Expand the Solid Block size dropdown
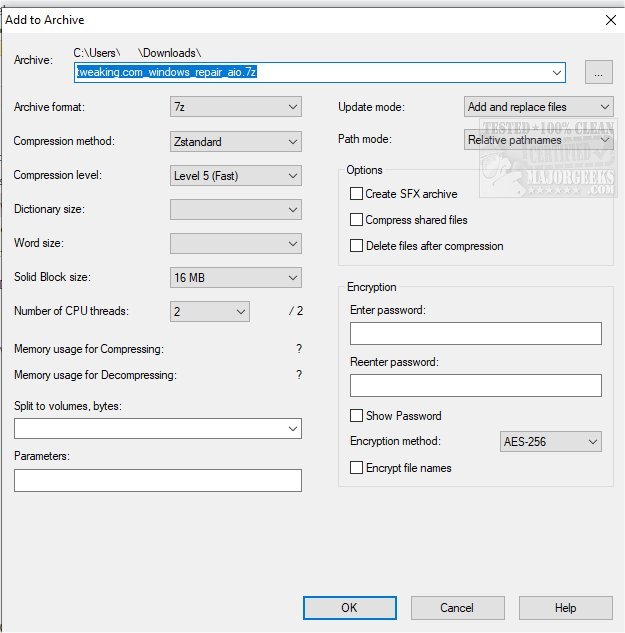This screenshot has width=625, height=633. [236, 278]
